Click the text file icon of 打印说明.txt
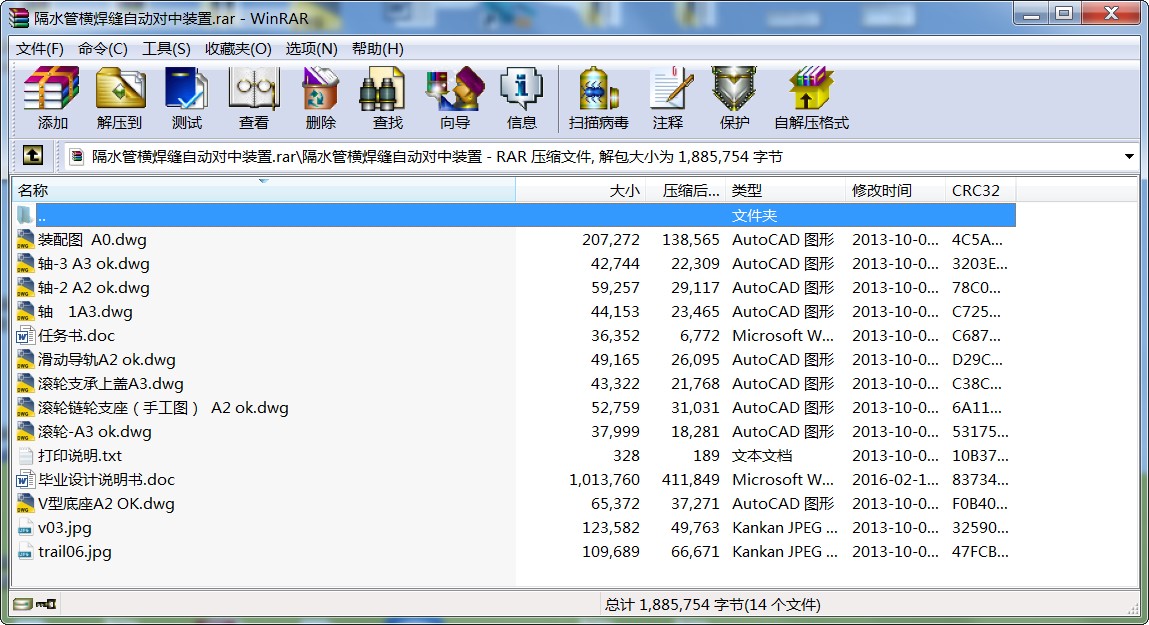The height and width of the screenshot is (625, 1149). [26, 456]
